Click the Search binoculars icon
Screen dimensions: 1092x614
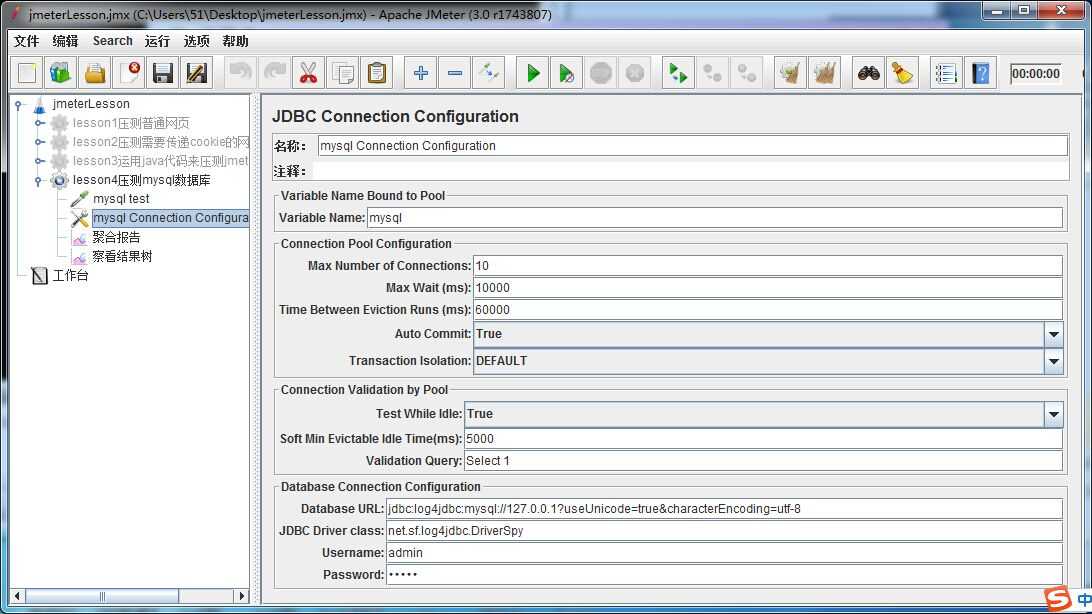tap(868, 73)
